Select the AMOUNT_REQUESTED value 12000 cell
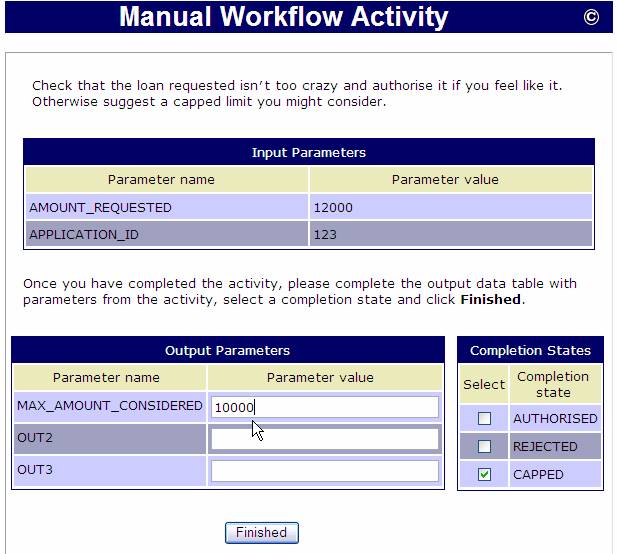 click(x=450, y=208)
